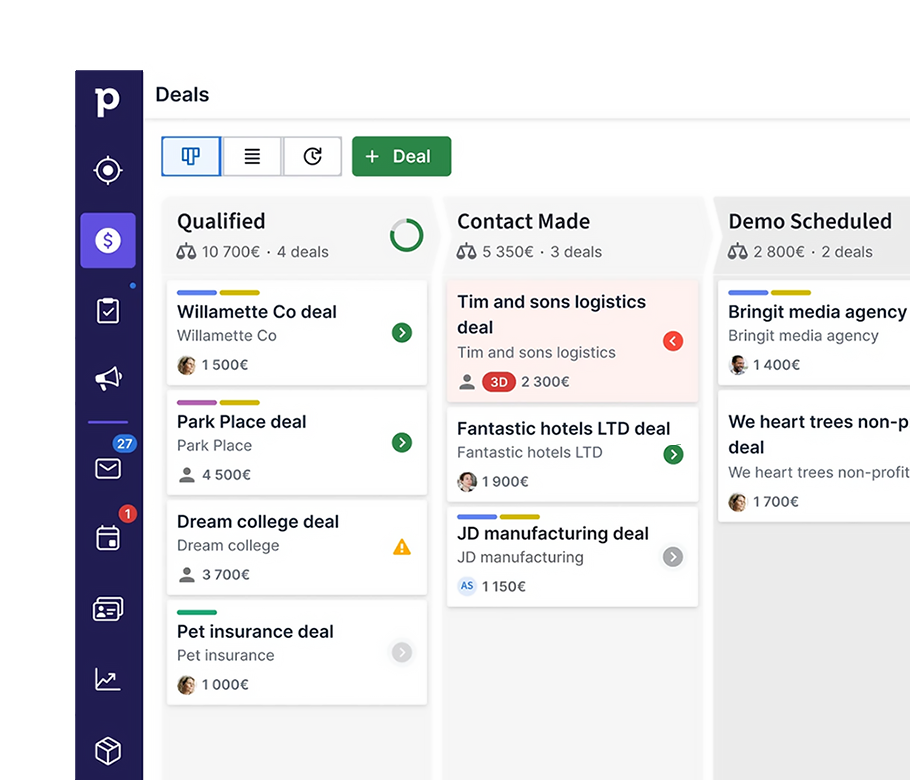910x780 pixels.
Task: Open the Mail inbox icon with 27 badge
Action: coord(108,468)
